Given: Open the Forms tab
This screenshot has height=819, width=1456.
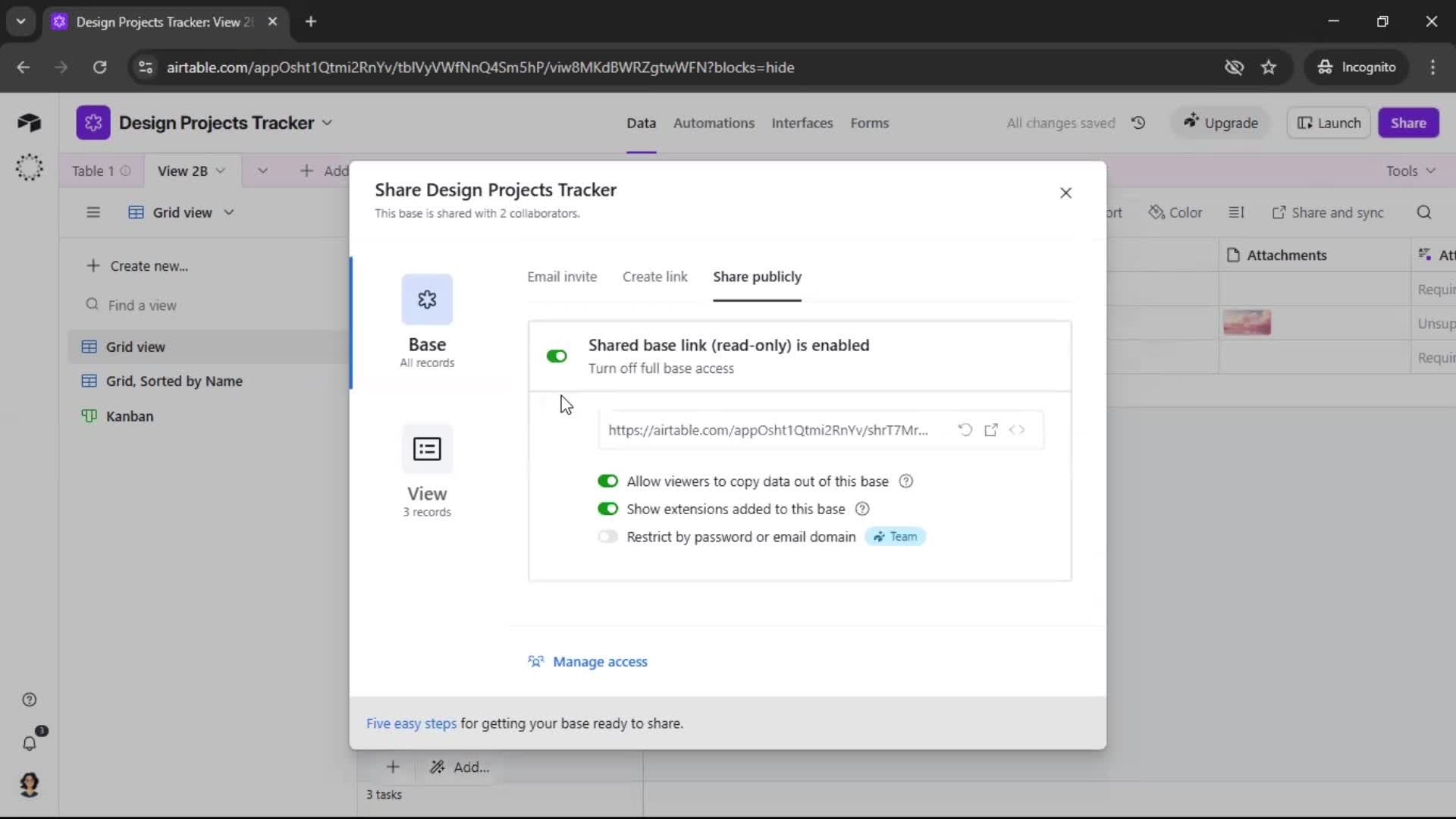Looking at the screenshot, I should (869, 123).
